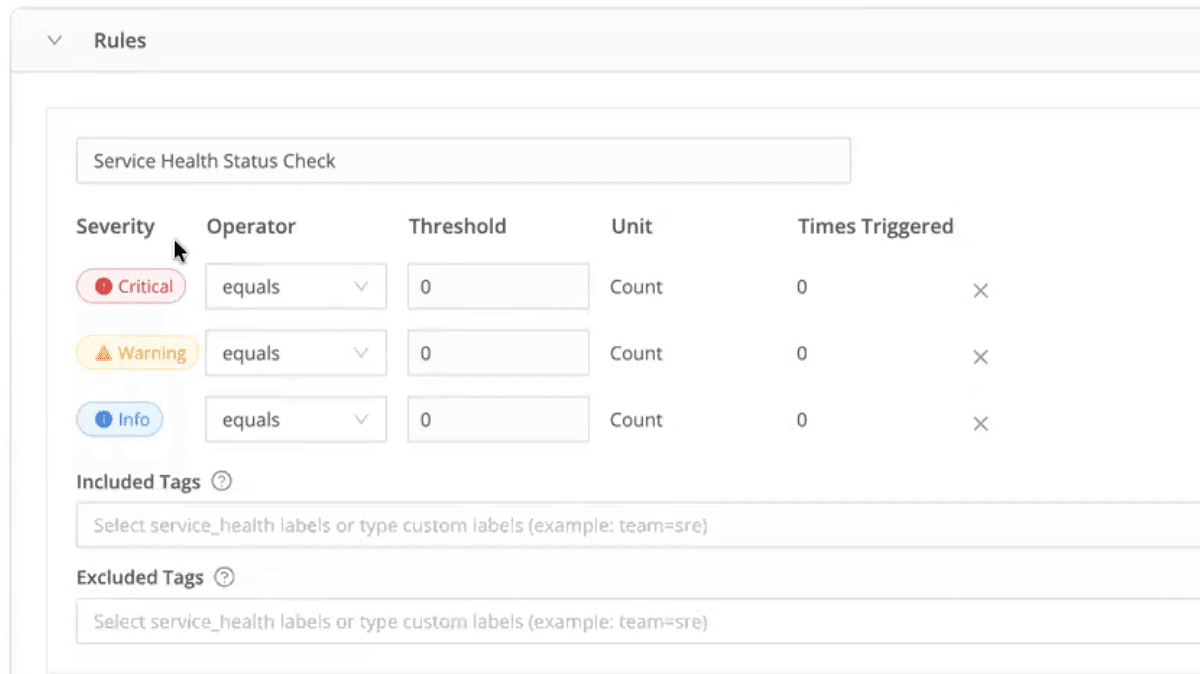Screen dimensions: 1200x674
Task: Click the Times Triggered column header
Action: [875, 227]
